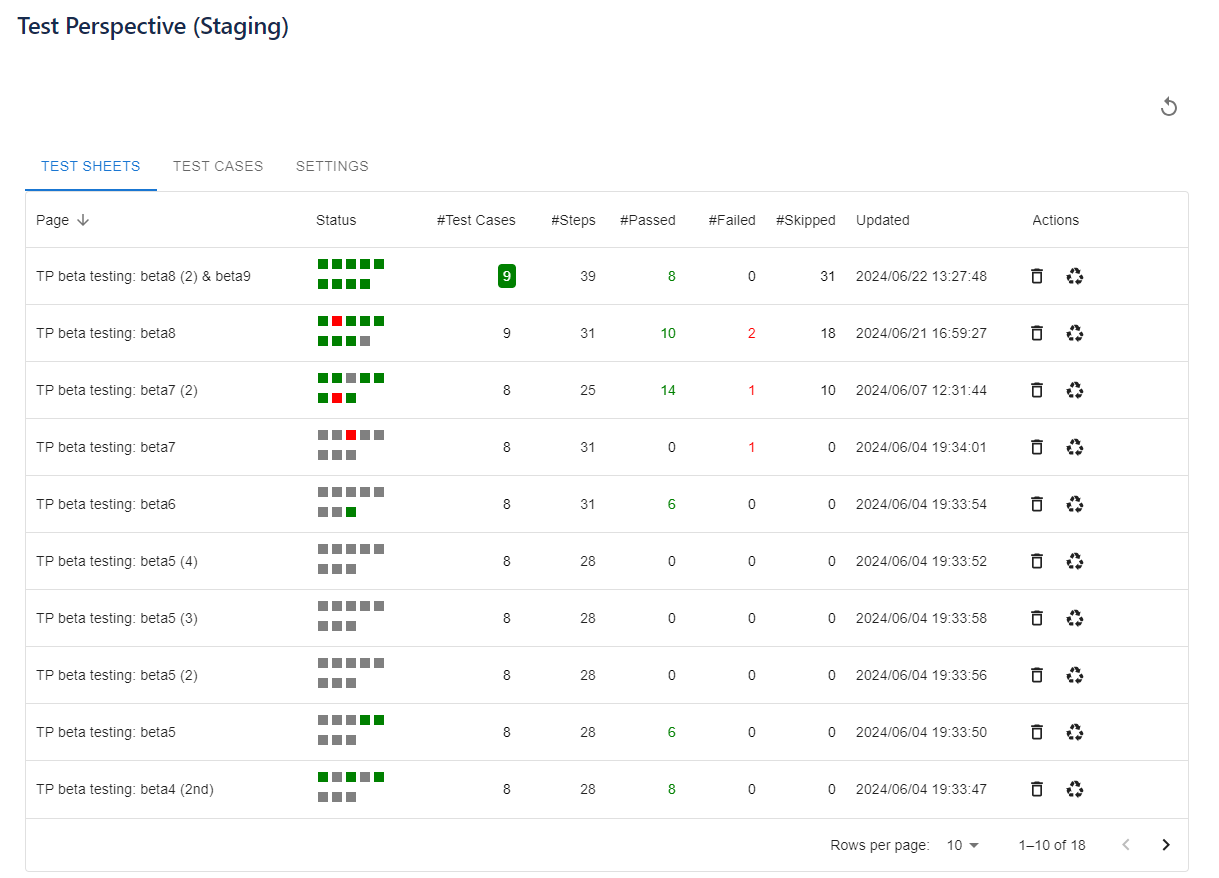Trigger the rerun icon on beta7 row
The width and height of the screenshot is (1219, 878).
(1074, 447)
